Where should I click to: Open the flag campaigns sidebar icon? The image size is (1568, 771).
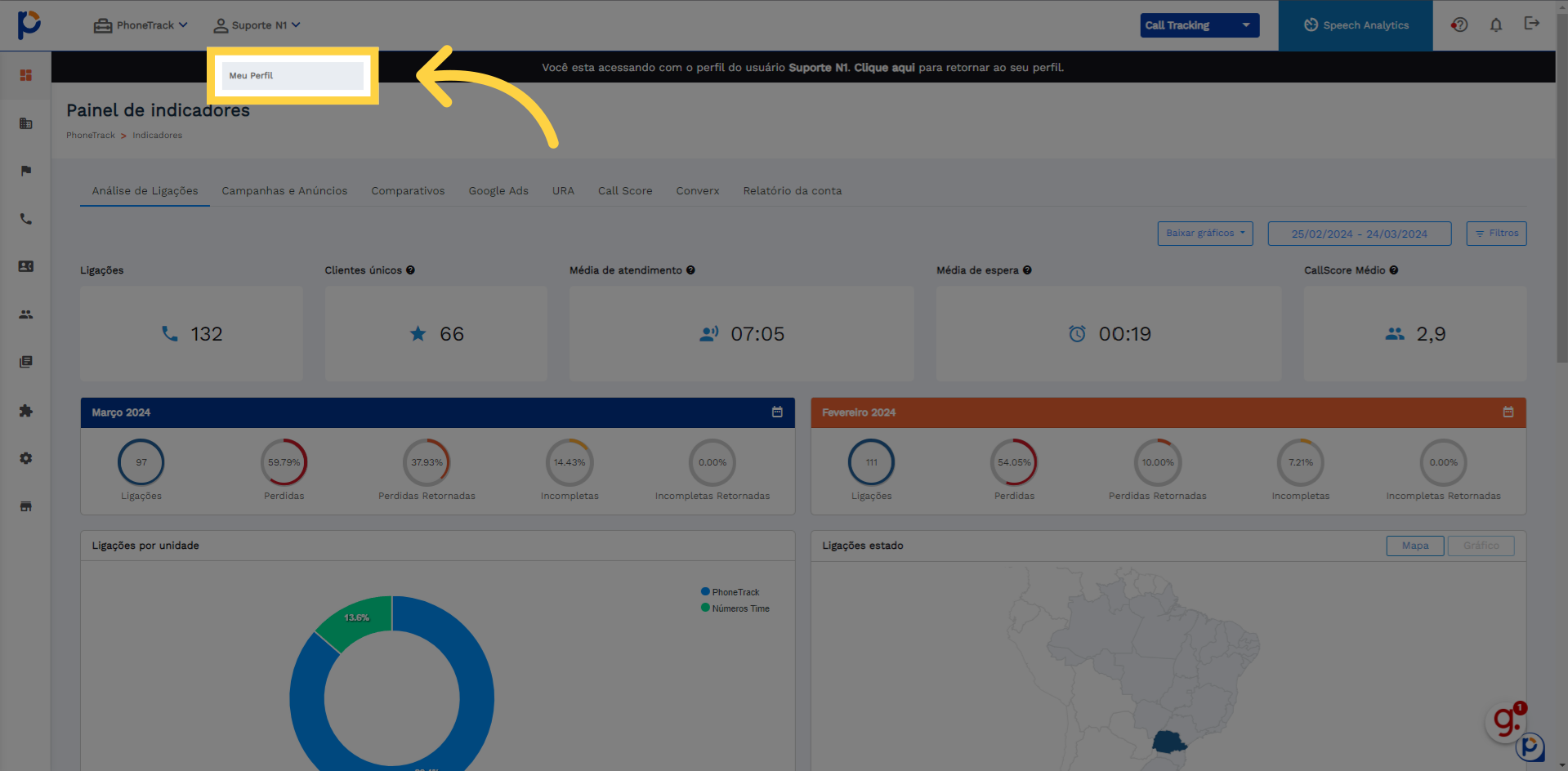(26, 171)
